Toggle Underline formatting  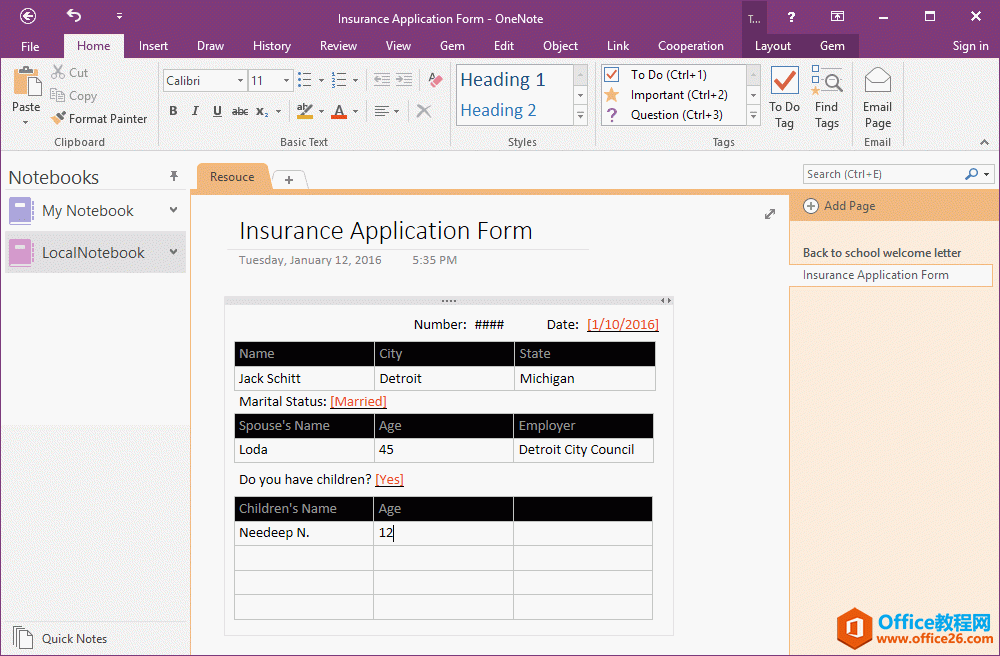[217, 111]
